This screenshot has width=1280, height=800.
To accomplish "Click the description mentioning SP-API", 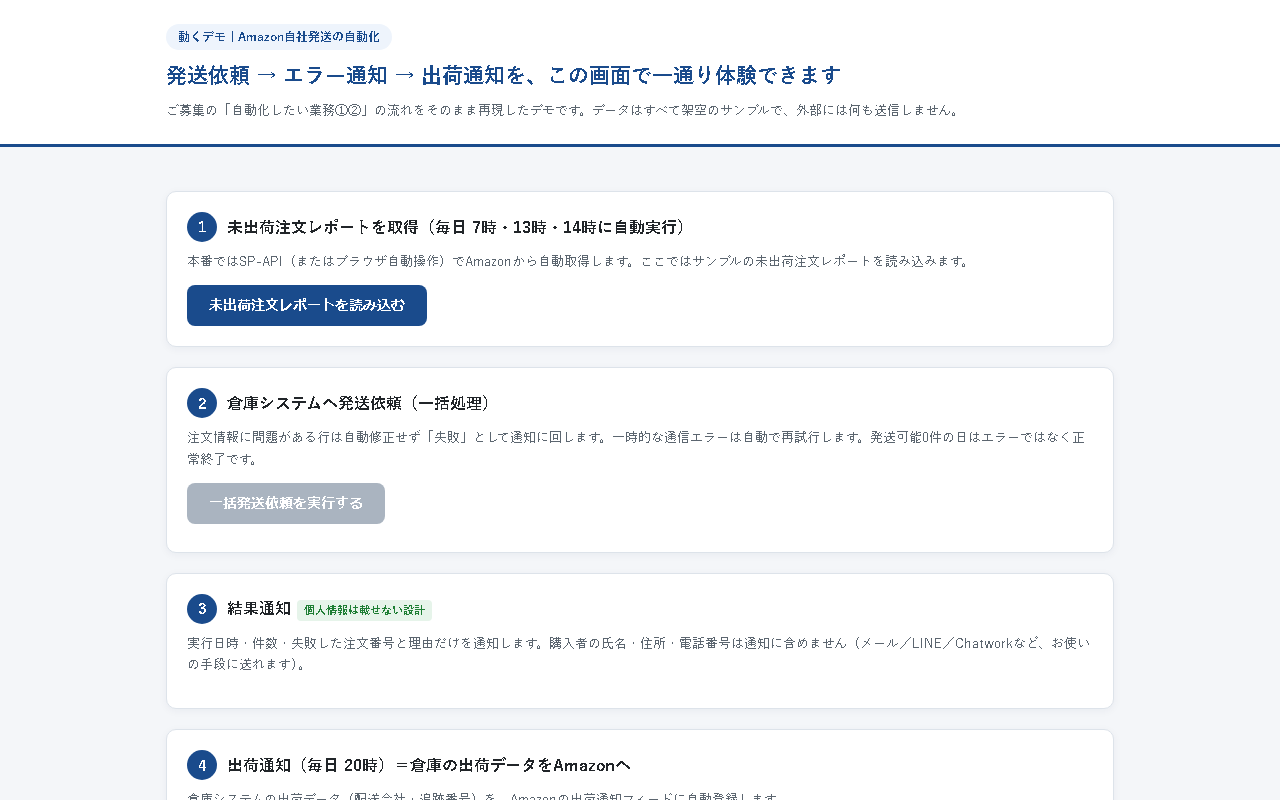I will pyautogui.click(x=580, y=261).
